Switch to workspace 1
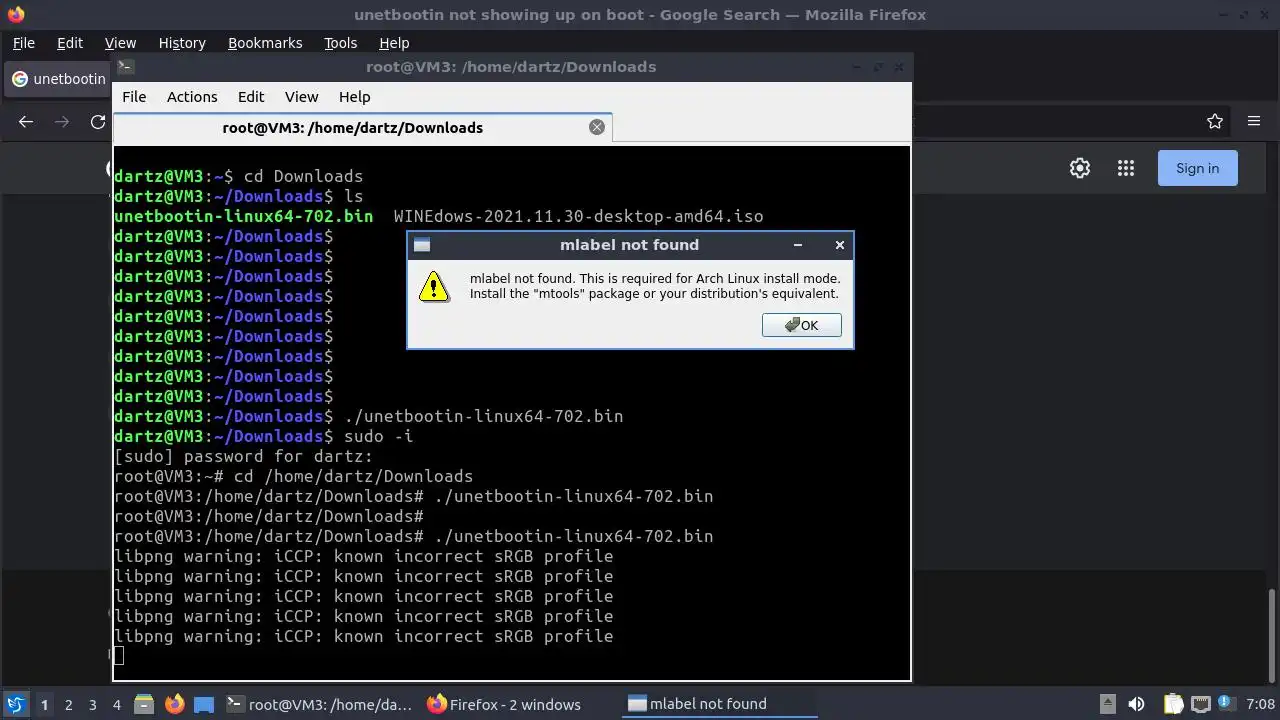 (44, 704)
